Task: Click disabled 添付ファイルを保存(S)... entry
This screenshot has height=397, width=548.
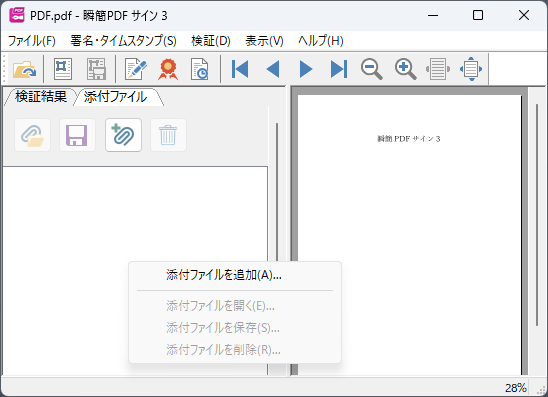Action: click(235, 328)
